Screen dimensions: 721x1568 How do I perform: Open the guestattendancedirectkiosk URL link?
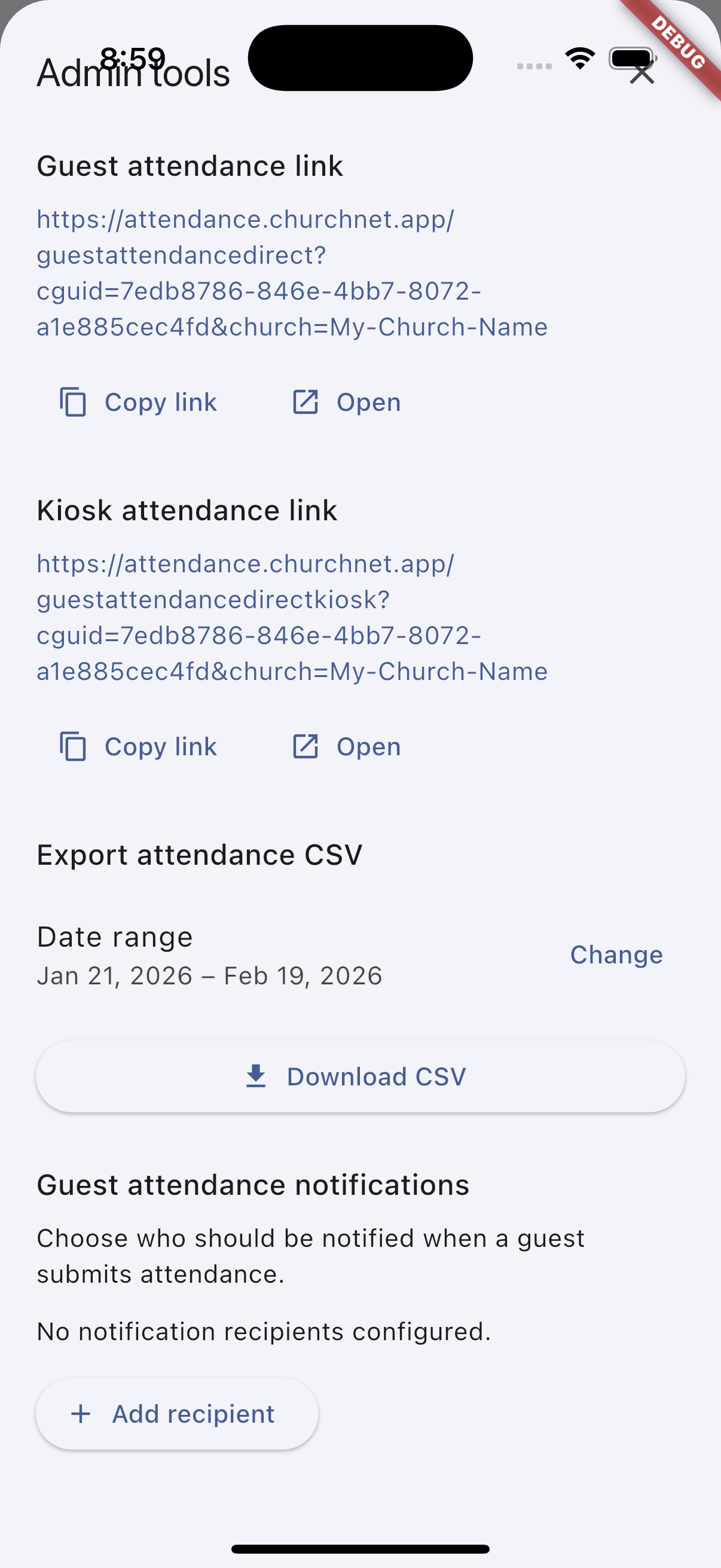coord(292,617)
